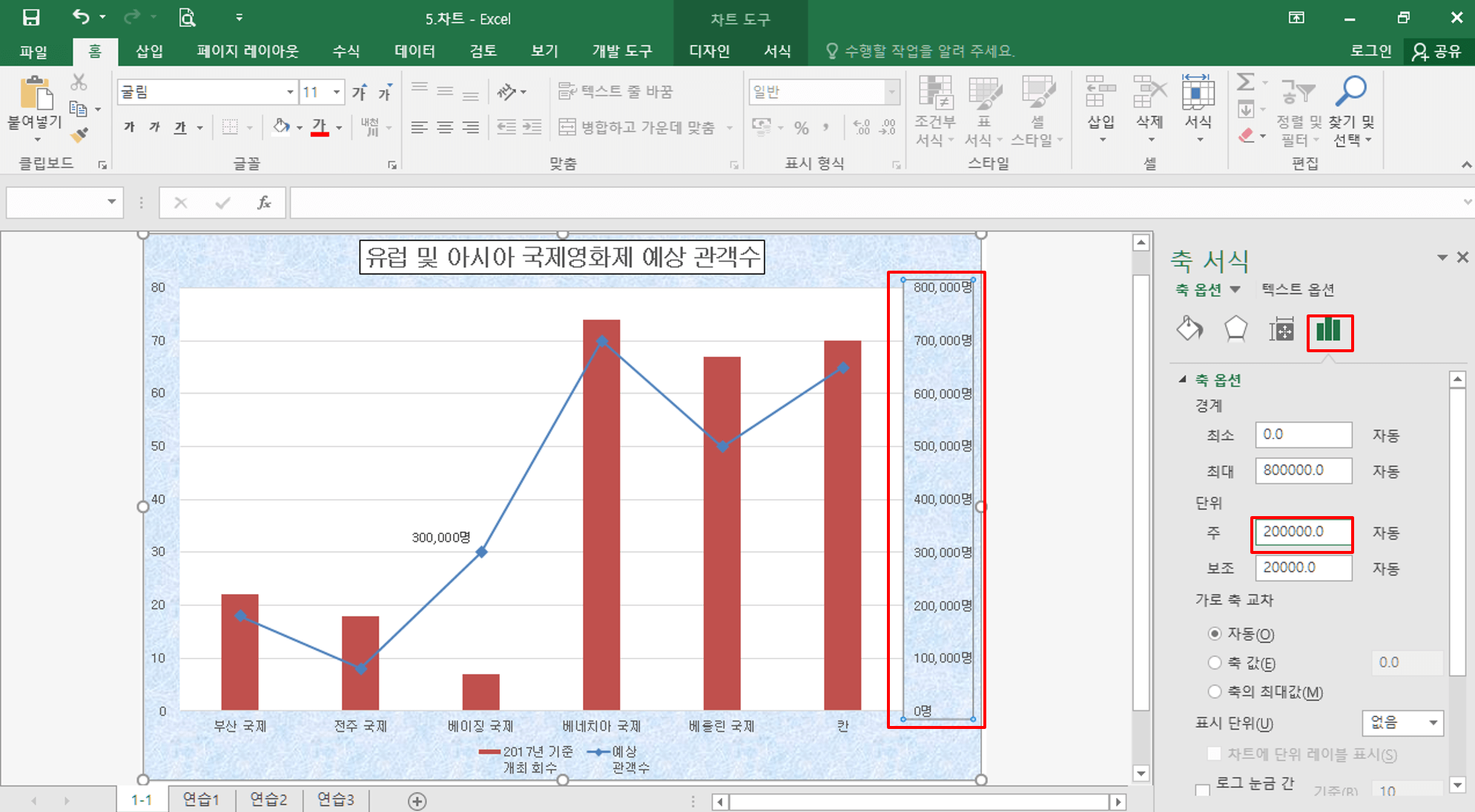This screenshot has height=812, width=1475.
Task: Select maximum axis value radio
Action: (1214, 691)
